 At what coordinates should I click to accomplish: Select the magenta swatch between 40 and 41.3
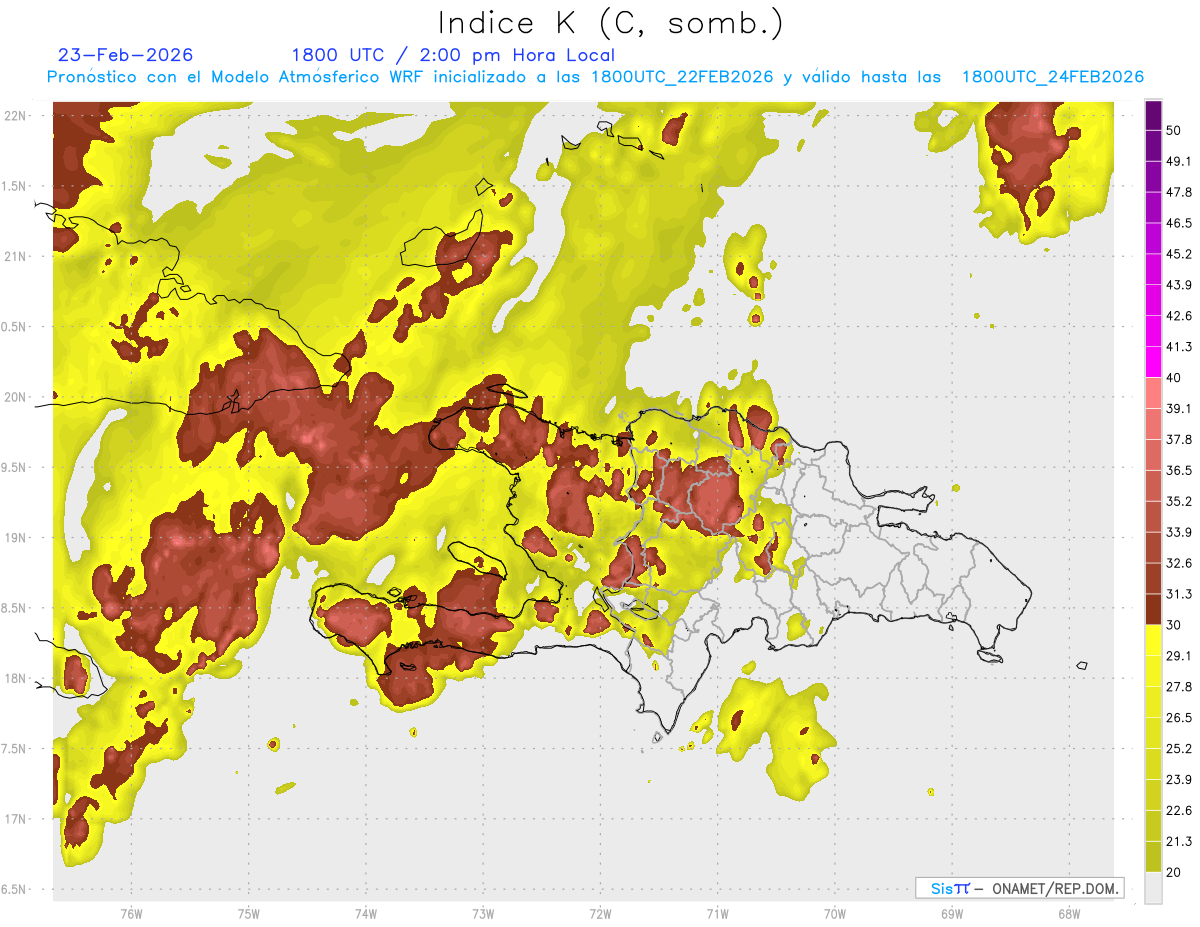click(x=1153, y=362)
